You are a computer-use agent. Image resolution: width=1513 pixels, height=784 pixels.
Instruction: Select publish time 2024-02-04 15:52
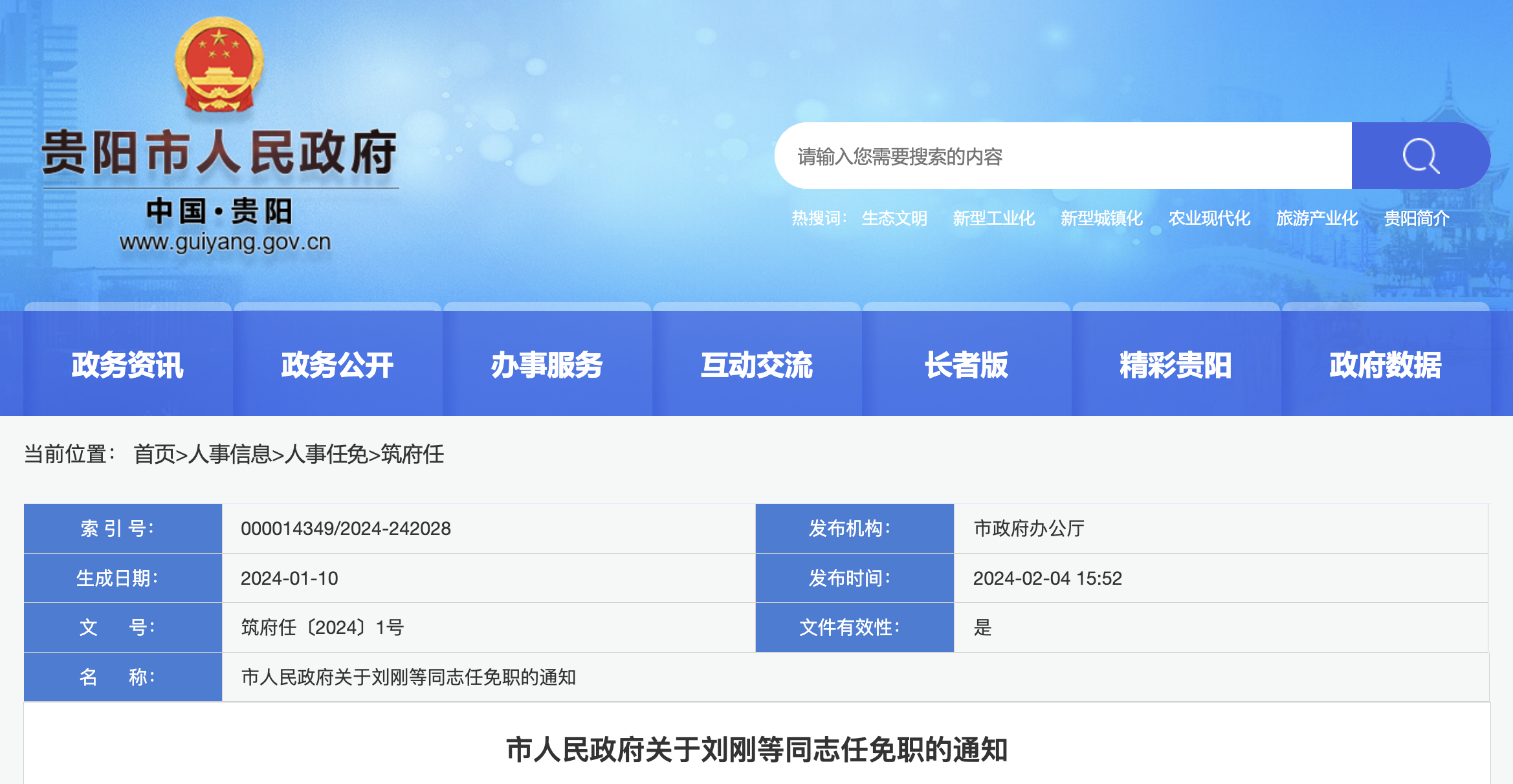(1047, 578)
